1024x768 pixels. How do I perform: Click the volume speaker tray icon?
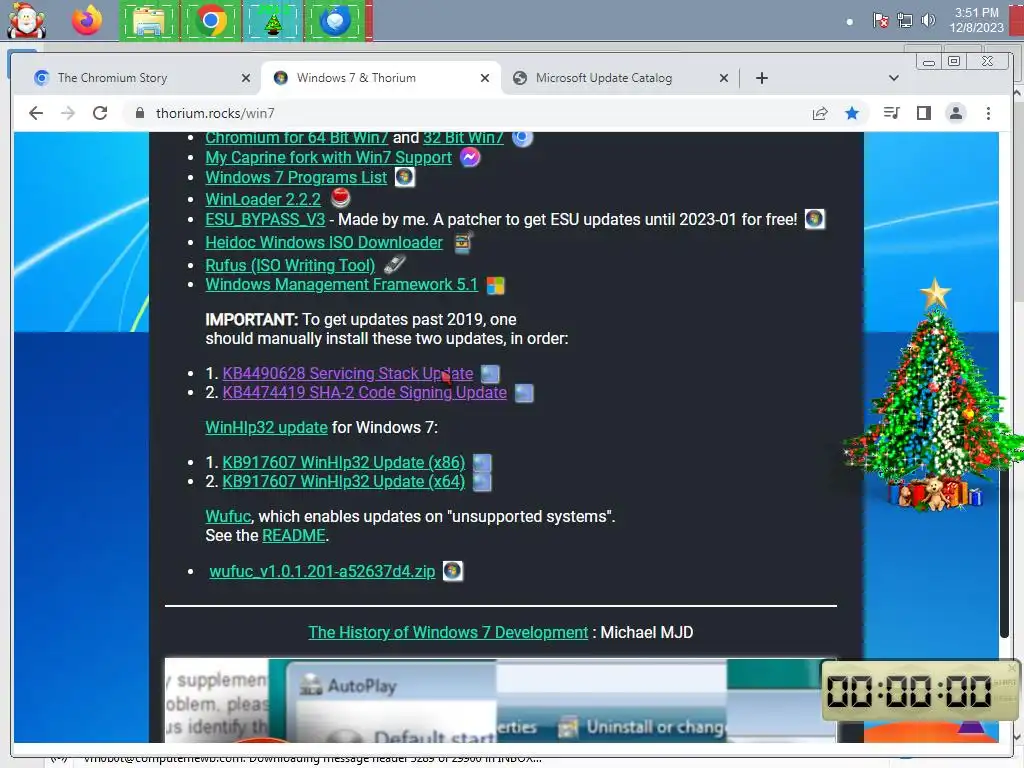[x=928, y=21]
